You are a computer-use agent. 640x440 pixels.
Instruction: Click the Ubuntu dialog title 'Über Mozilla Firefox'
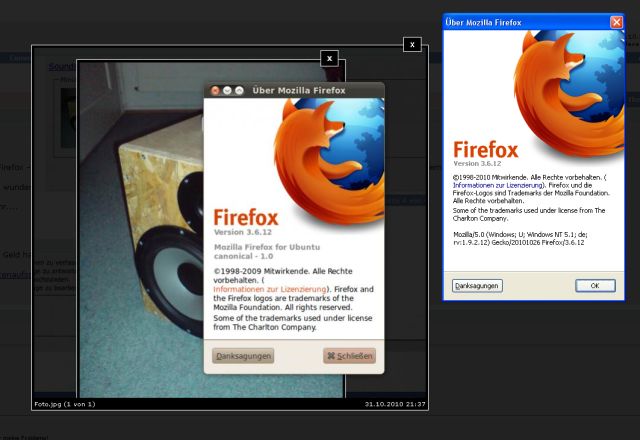pyautogui.click(x=299, y=90)
